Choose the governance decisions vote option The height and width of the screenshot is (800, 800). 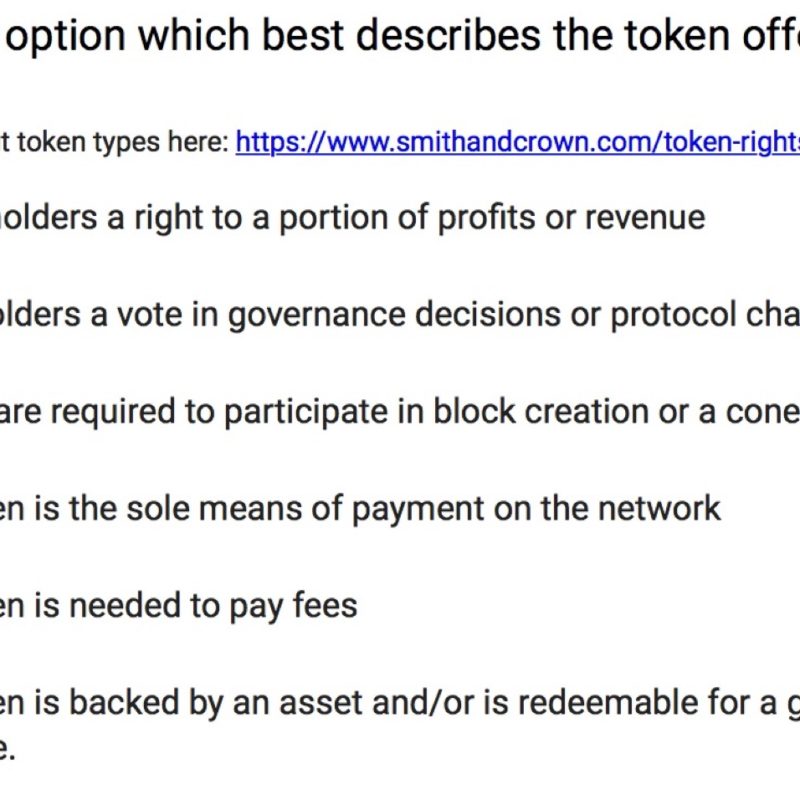(x=400, y=315)
